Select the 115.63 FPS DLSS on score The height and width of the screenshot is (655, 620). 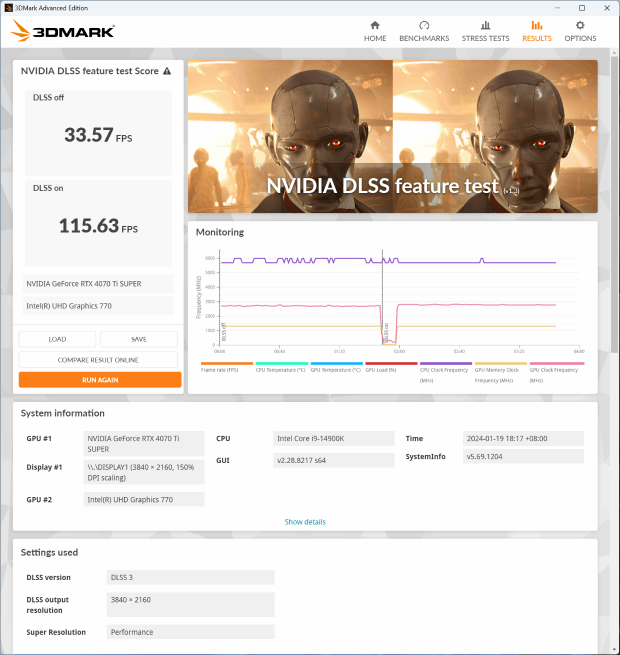98,226
